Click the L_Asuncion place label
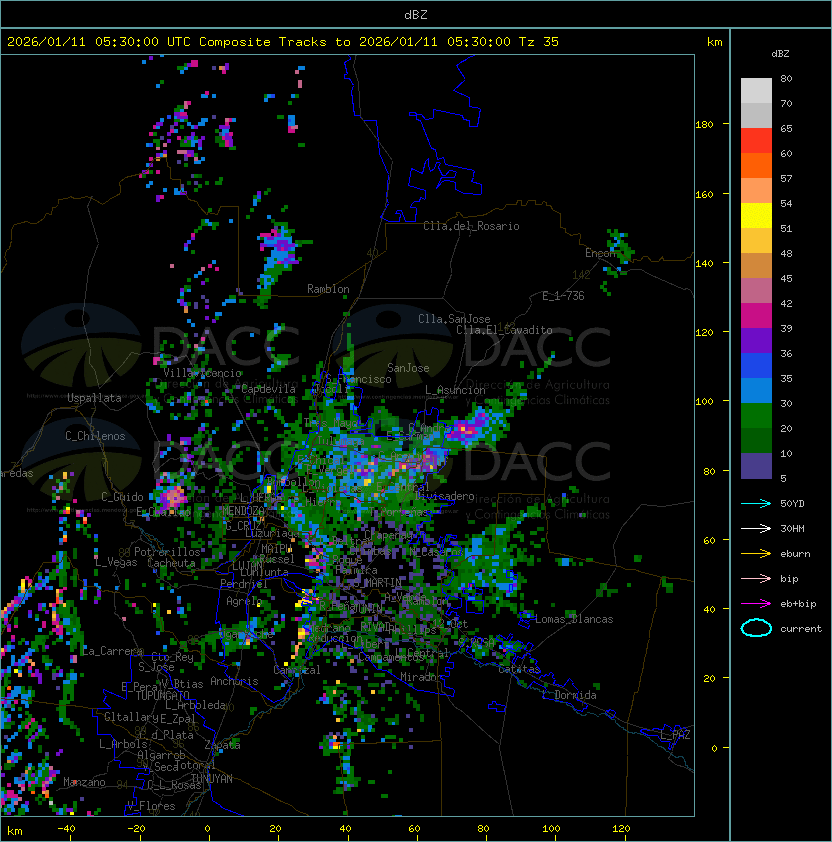Image resolution: width=832 pixels, height=842 pixels. tap(455, 390)
